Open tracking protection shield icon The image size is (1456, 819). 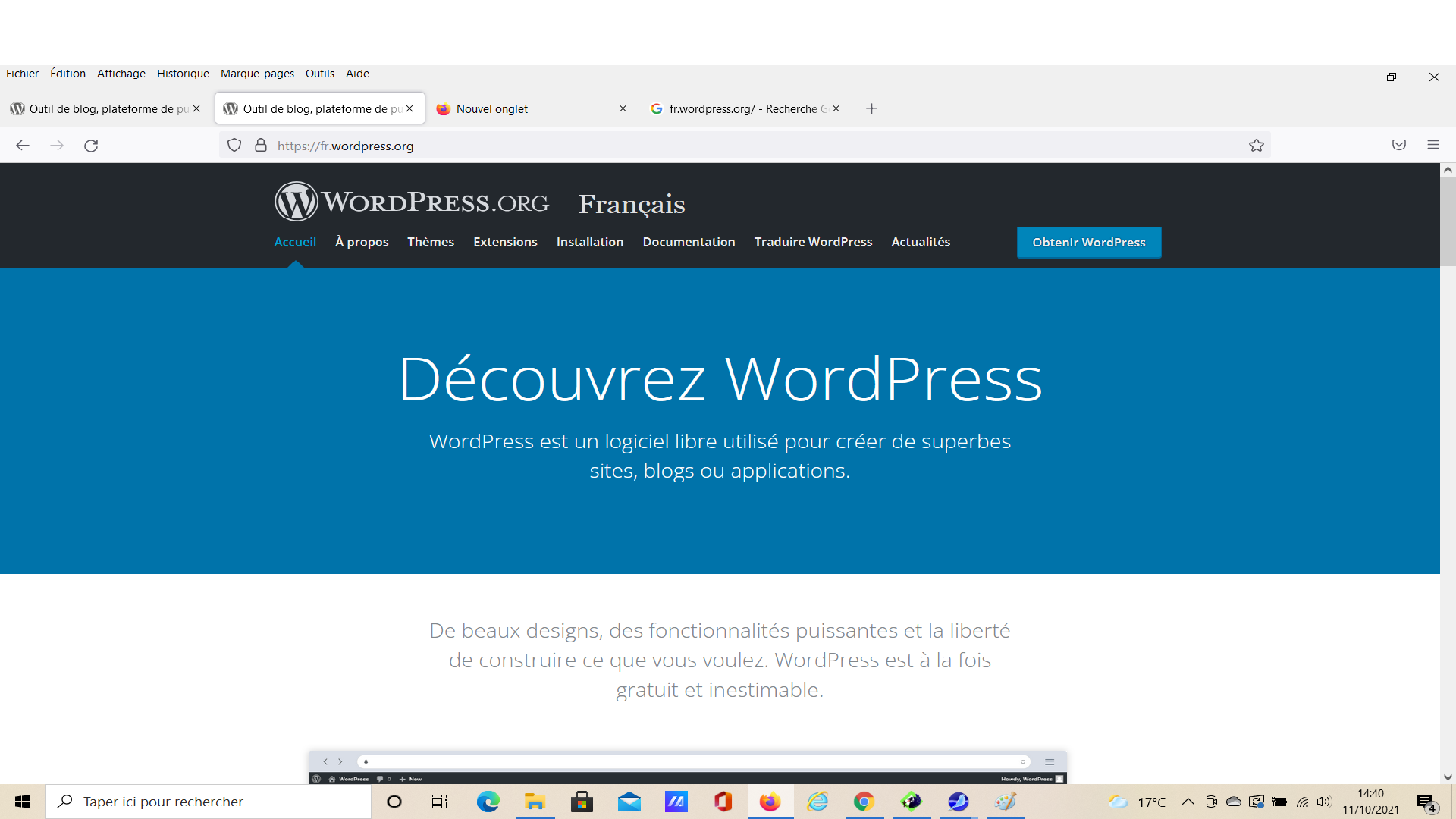(x=234, y=145)
